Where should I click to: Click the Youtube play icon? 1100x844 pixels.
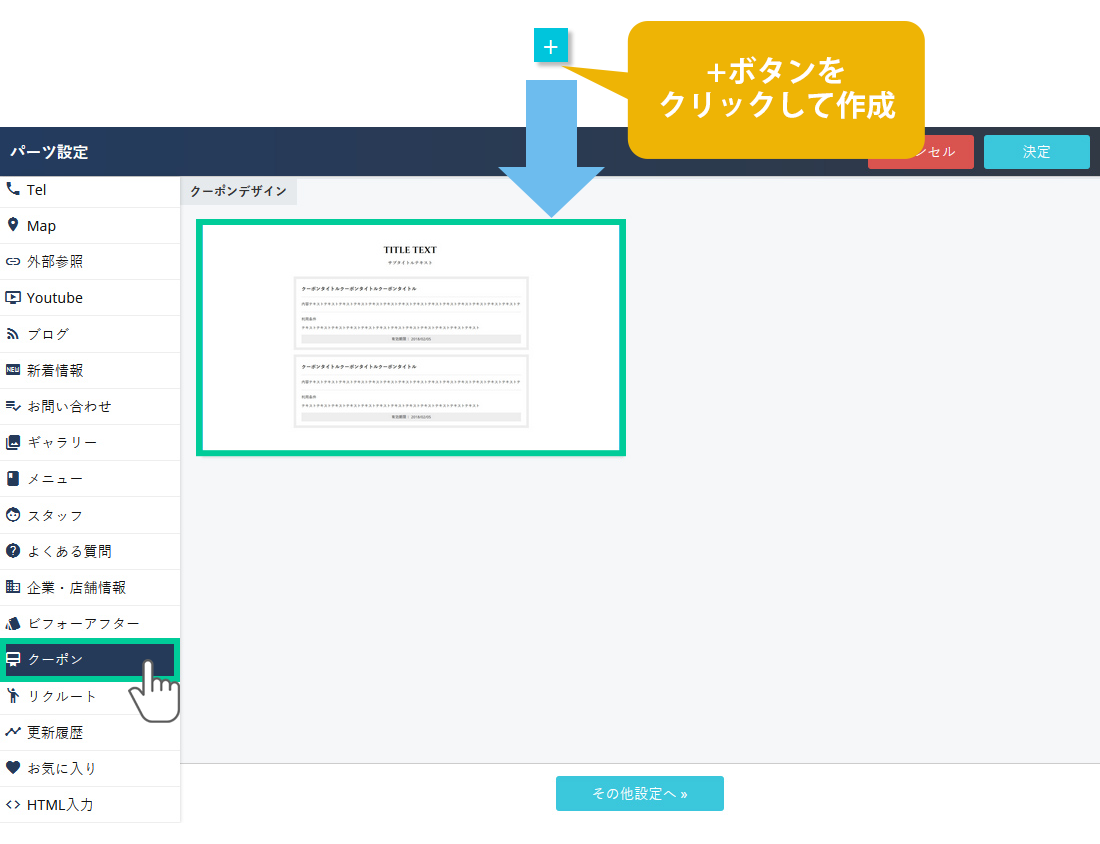(x=13, y=298)
